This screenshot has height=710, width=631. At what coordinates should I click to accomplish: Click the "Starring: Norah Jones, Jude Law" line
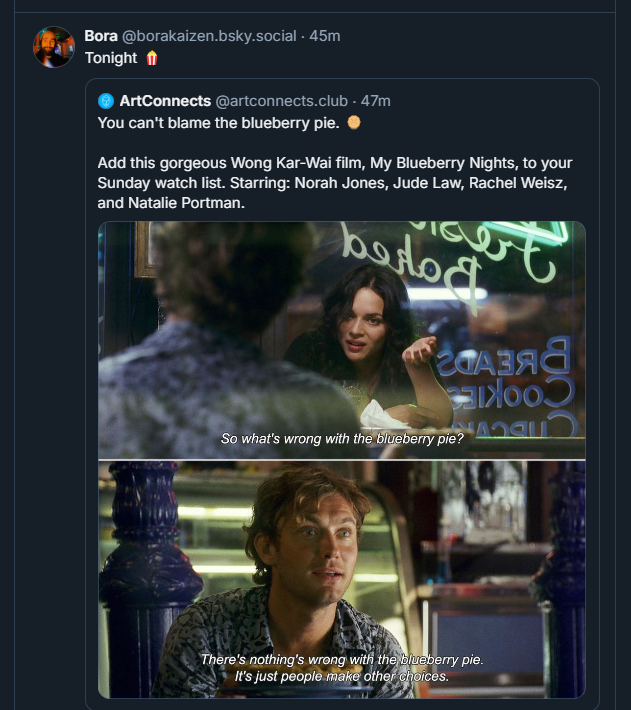[x=350, y=182]
